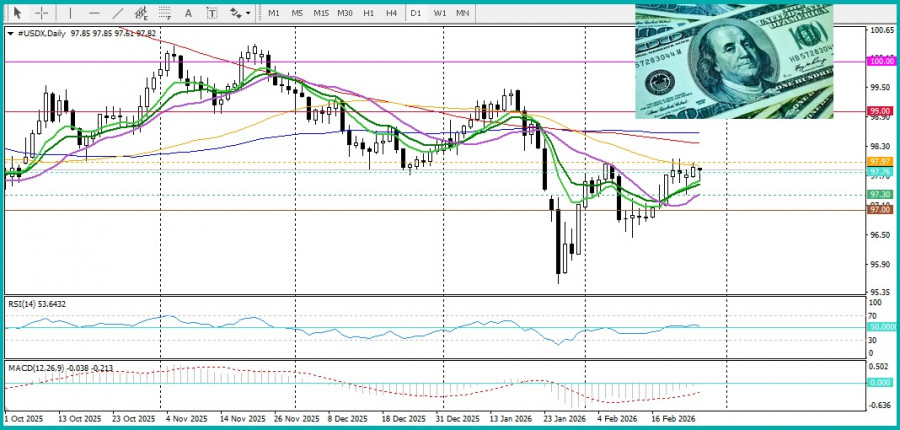900x430 pixels.
Task: Click the dollar bills image thumbnail
Action: 733,61
